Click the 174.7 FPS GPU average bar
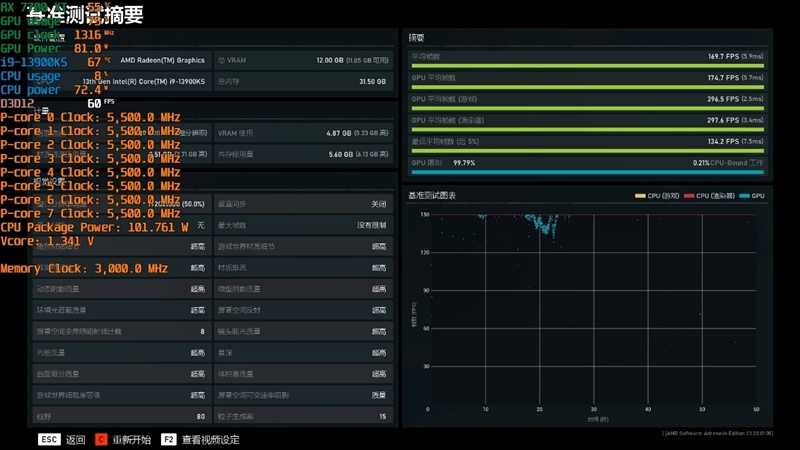 [x=587, y=79]
